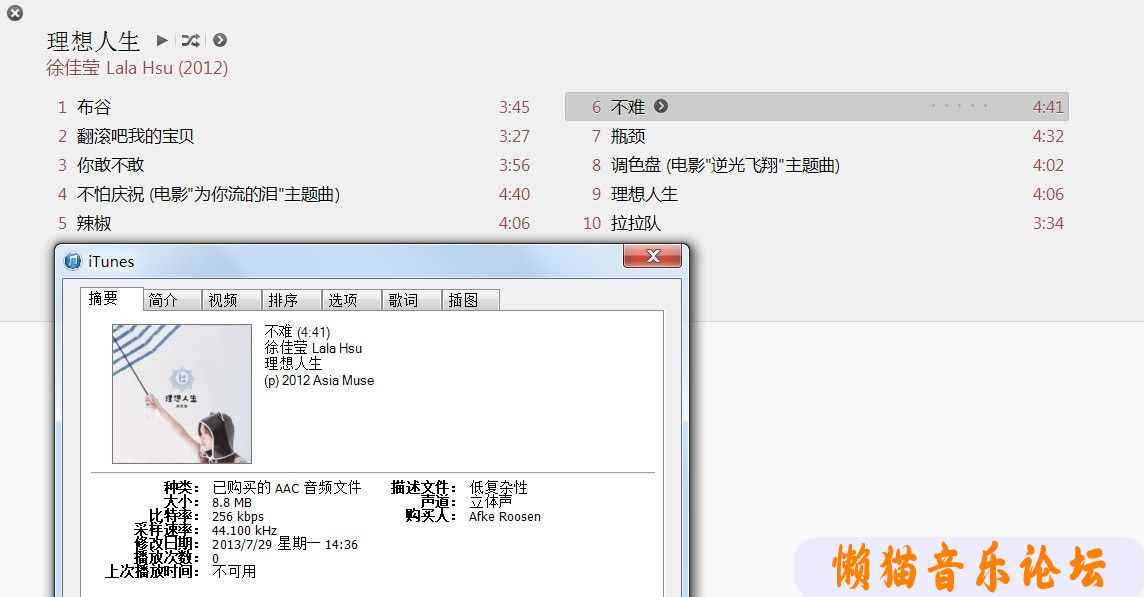Switch to the 简介 tab
The height and width of the screenshot is (597, 1144).
pos(172,300)
